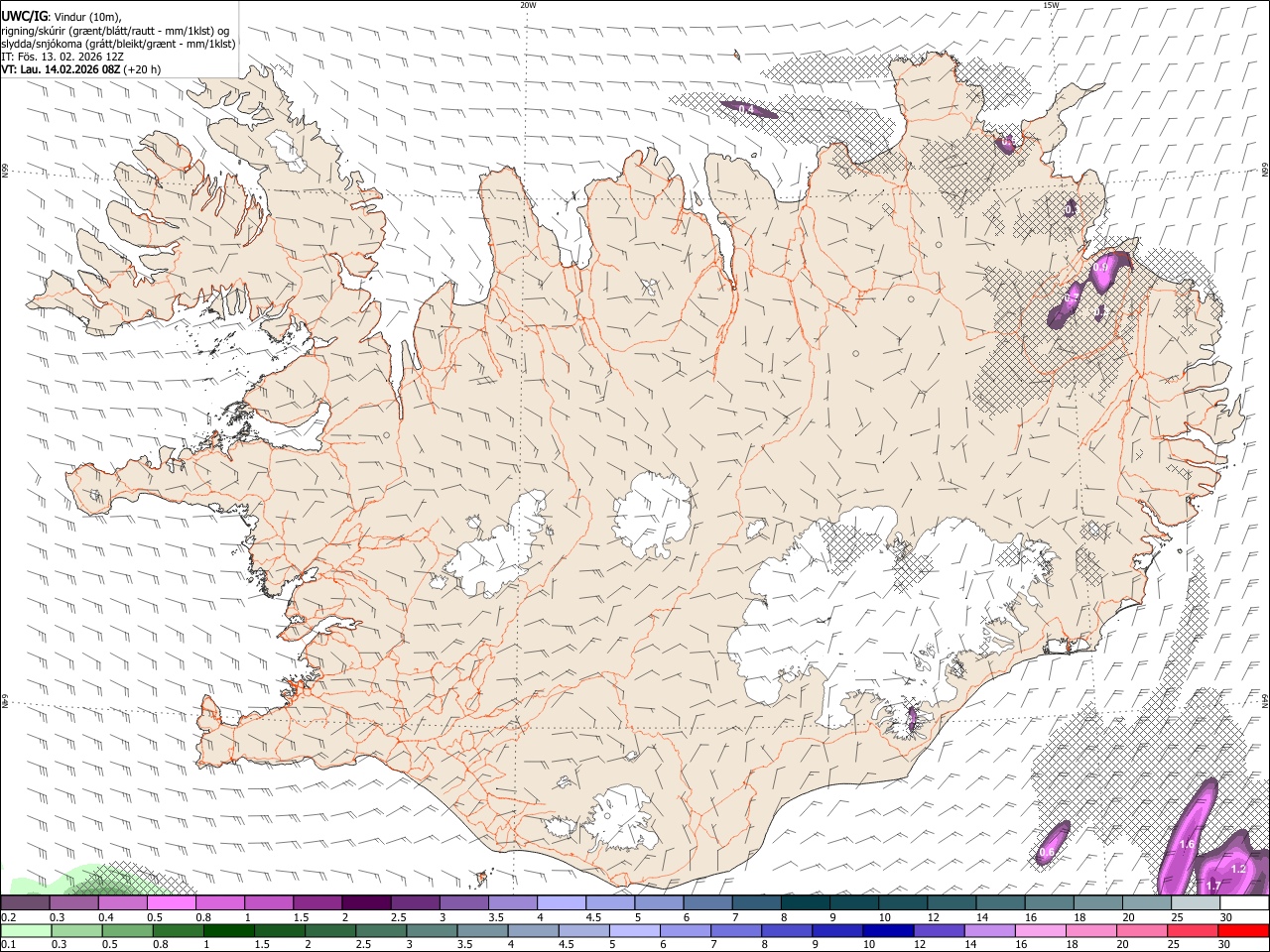Click the 'IT: Fös. 13. 02. 2026 12Z' line

click(x=63, y=57)
